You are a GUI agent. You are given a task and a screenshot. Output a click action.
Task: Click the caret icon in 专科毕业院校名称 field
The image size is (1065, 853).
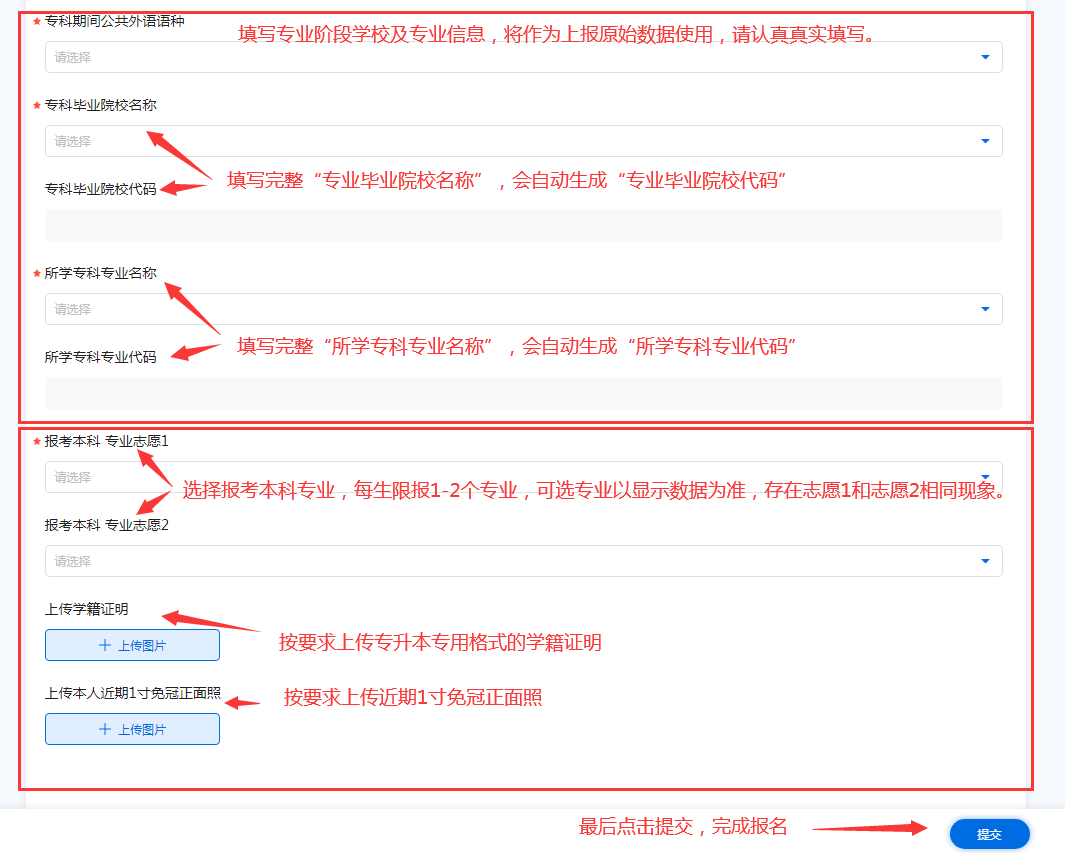click(x=985, y=141)
